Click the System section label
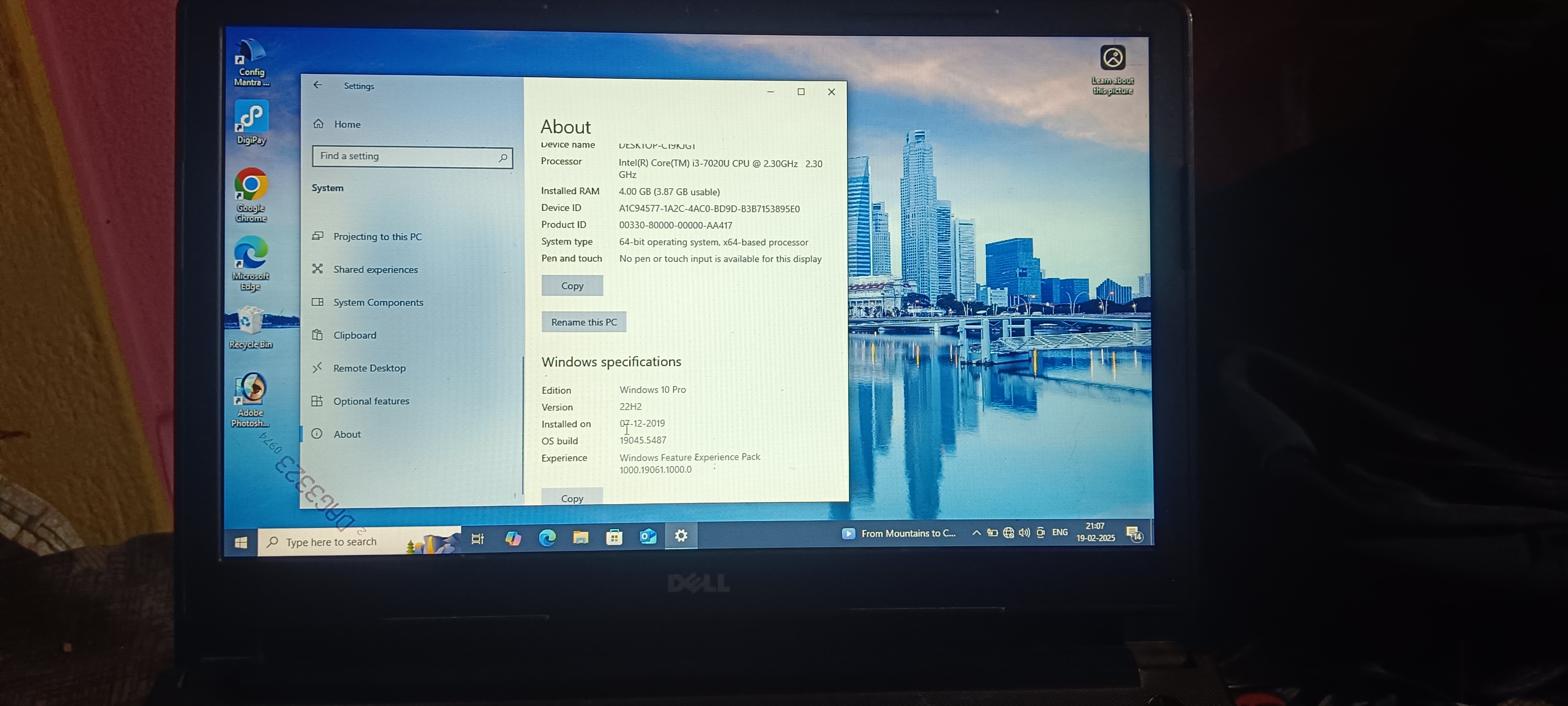Screen dimensions: 1568x706 pyautogui.click(x=327, y=188)
